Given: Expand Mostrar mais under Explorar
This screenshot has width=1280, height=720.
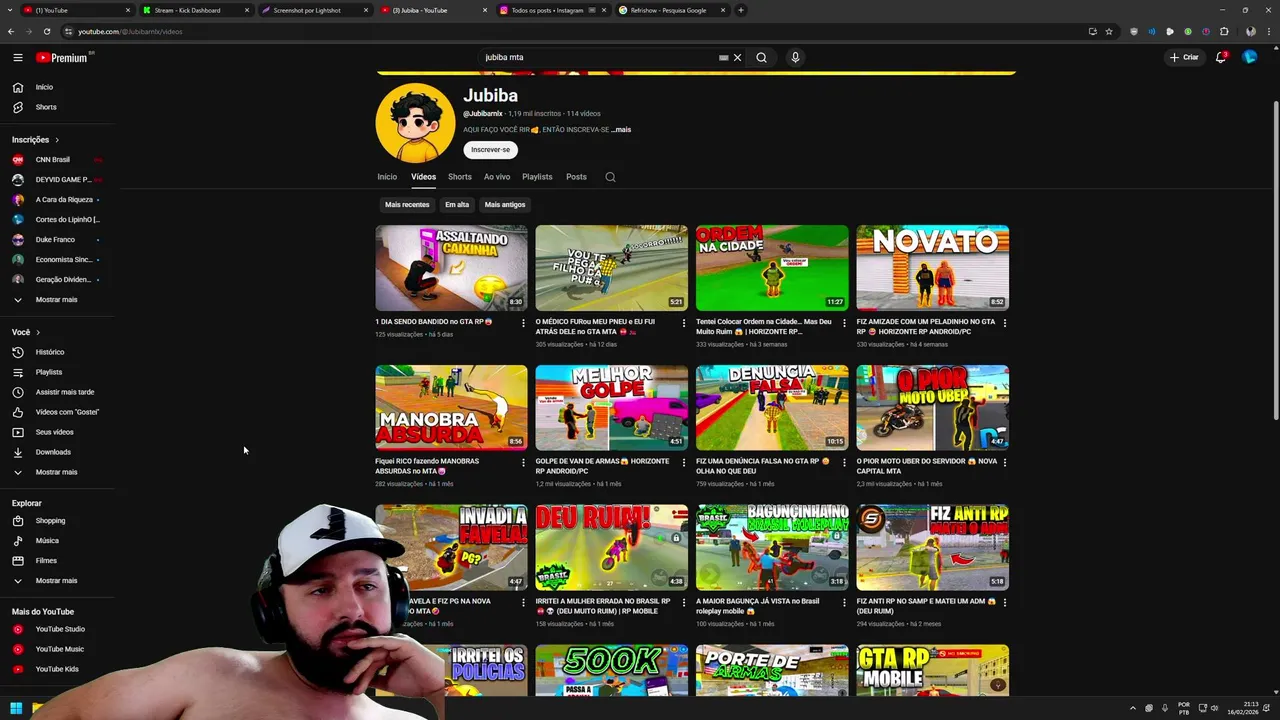Looking at the screenshot, I should [x=57, y=580].
